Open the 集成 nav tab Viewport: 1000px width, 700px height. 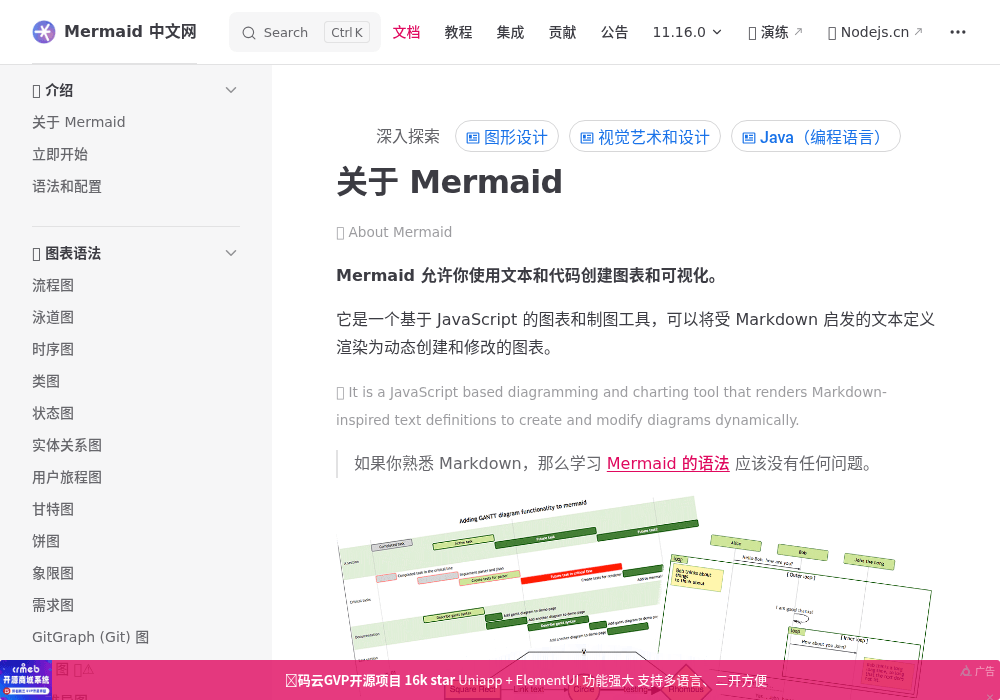point(510,32)
